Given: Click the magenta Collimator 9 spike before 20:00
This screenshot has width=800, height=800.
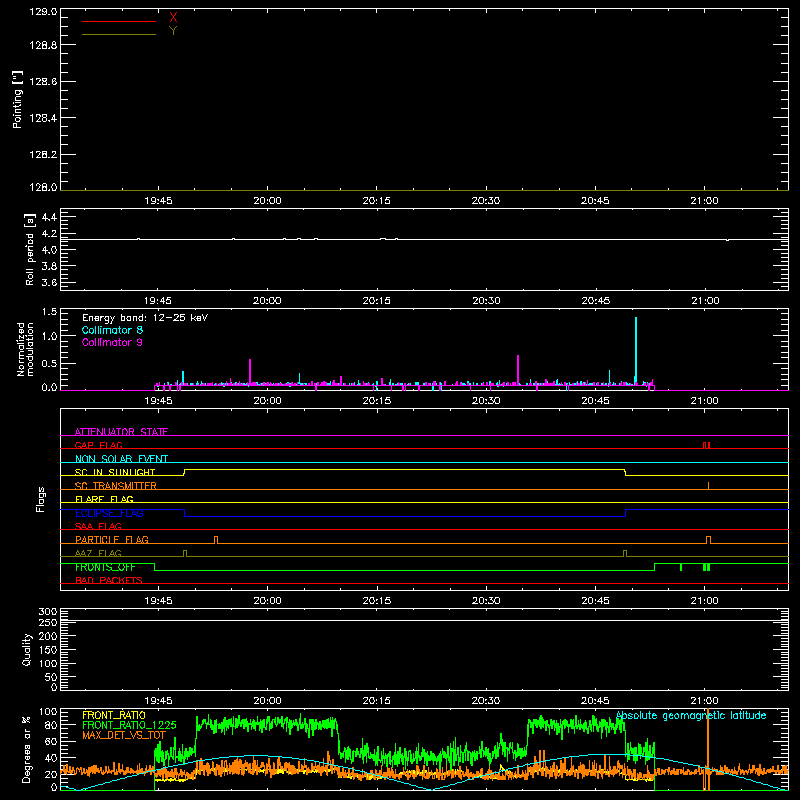Looking at the screenshot, I should click(250, 371).
